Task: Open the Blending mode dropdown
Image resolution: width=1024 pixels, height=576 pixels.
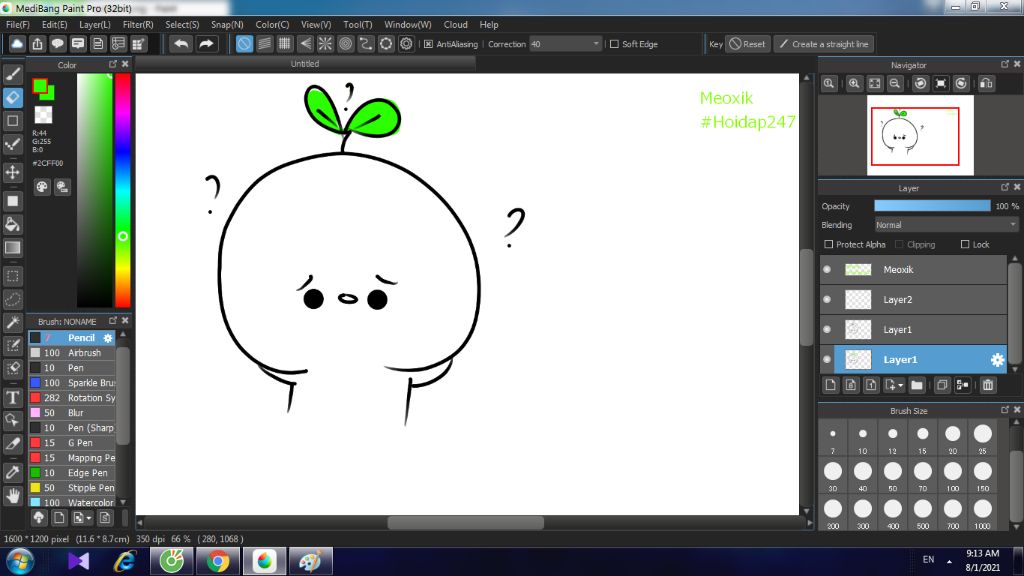Action: coord(946,225)
